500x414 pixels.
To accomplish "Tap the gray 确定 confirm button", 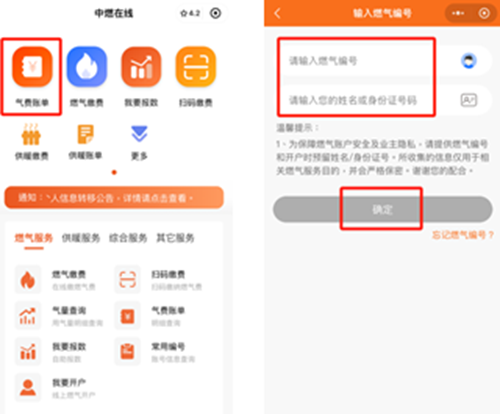I will click(383, 209).
